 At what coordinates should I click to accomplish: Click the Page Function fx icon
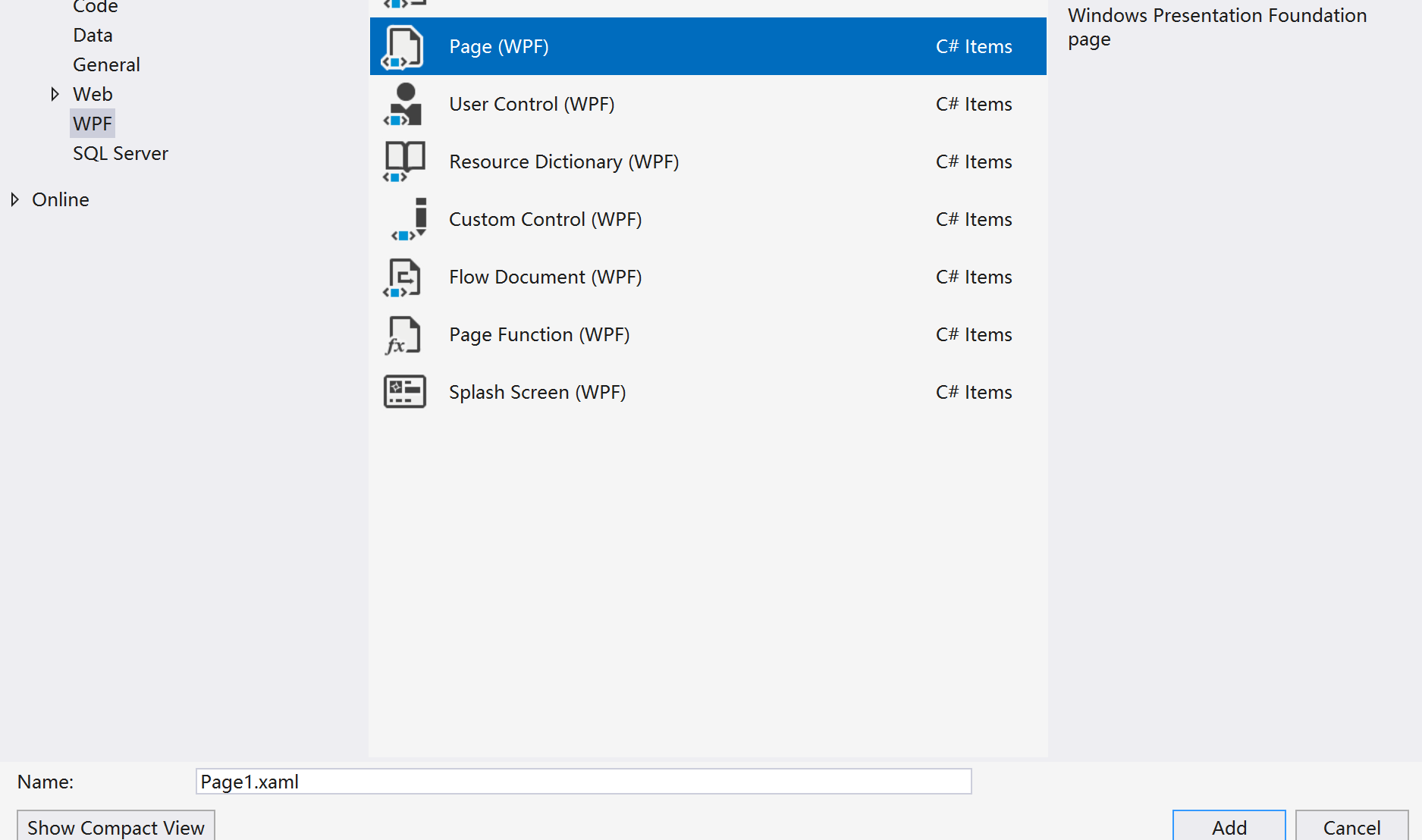point(403,335)
